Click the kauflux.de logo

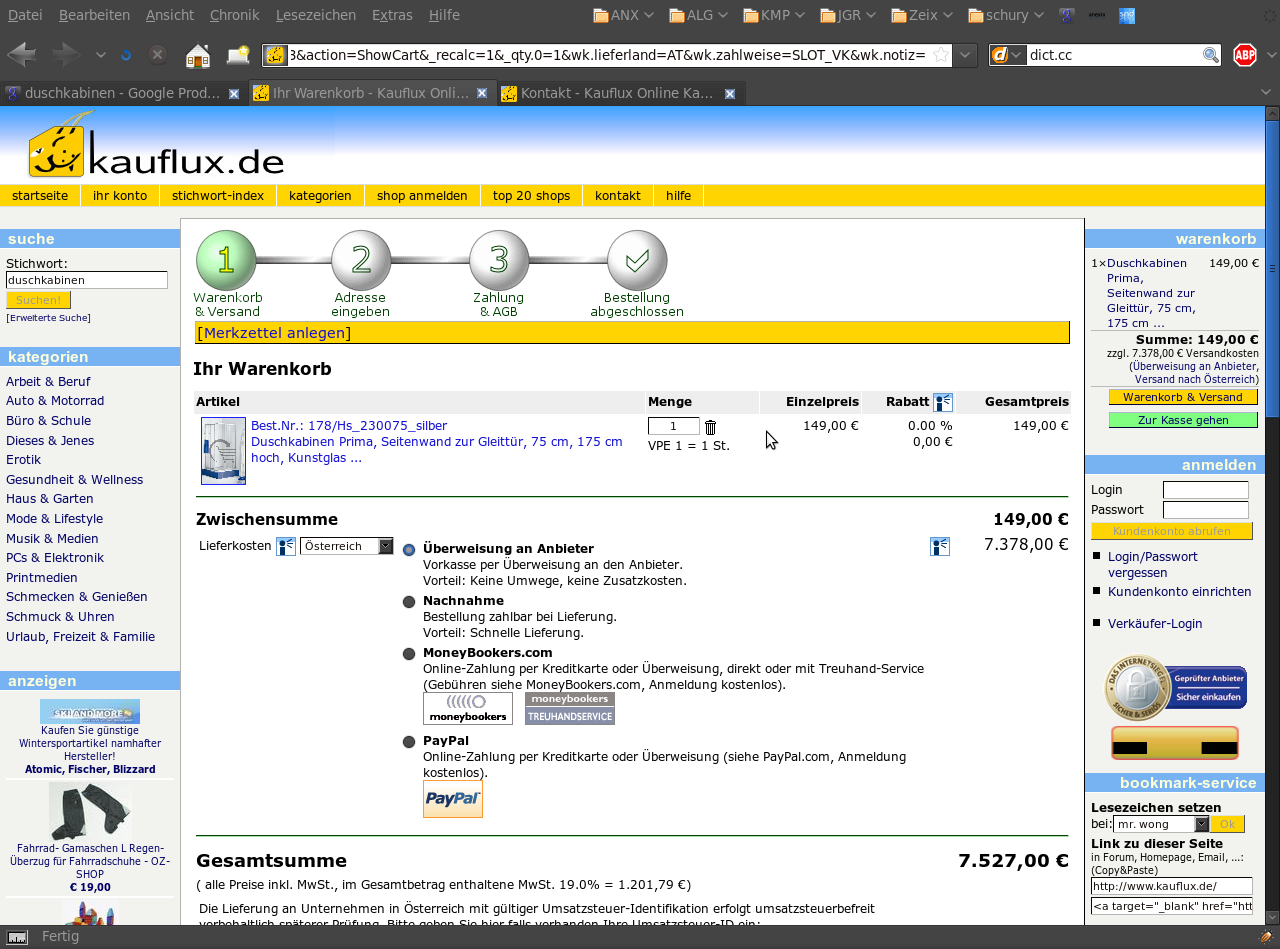point(157,146)
